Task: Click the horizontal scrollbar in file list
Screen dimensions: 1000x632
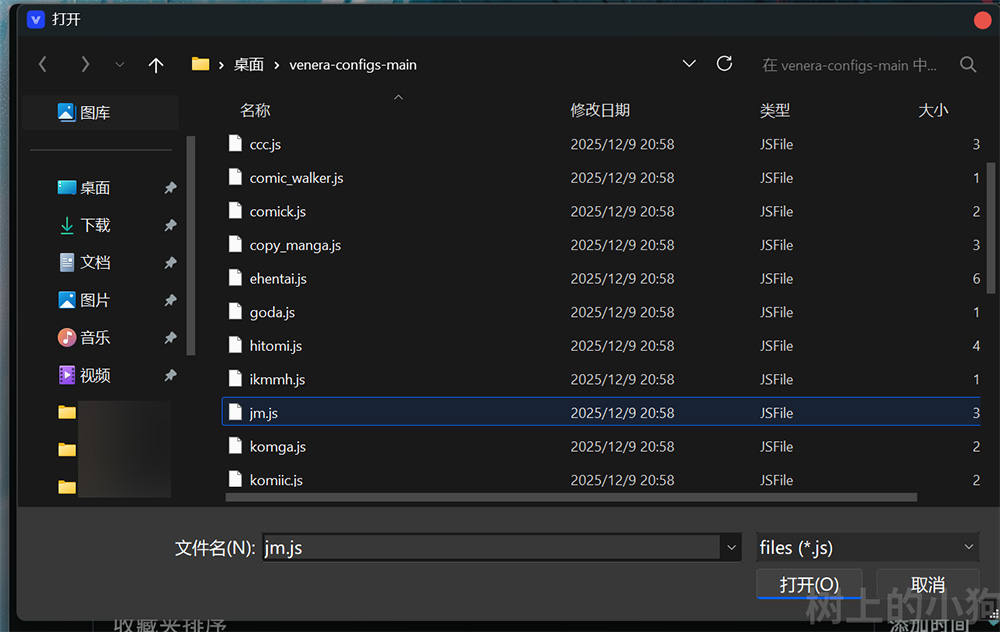Action: point(570,497)
